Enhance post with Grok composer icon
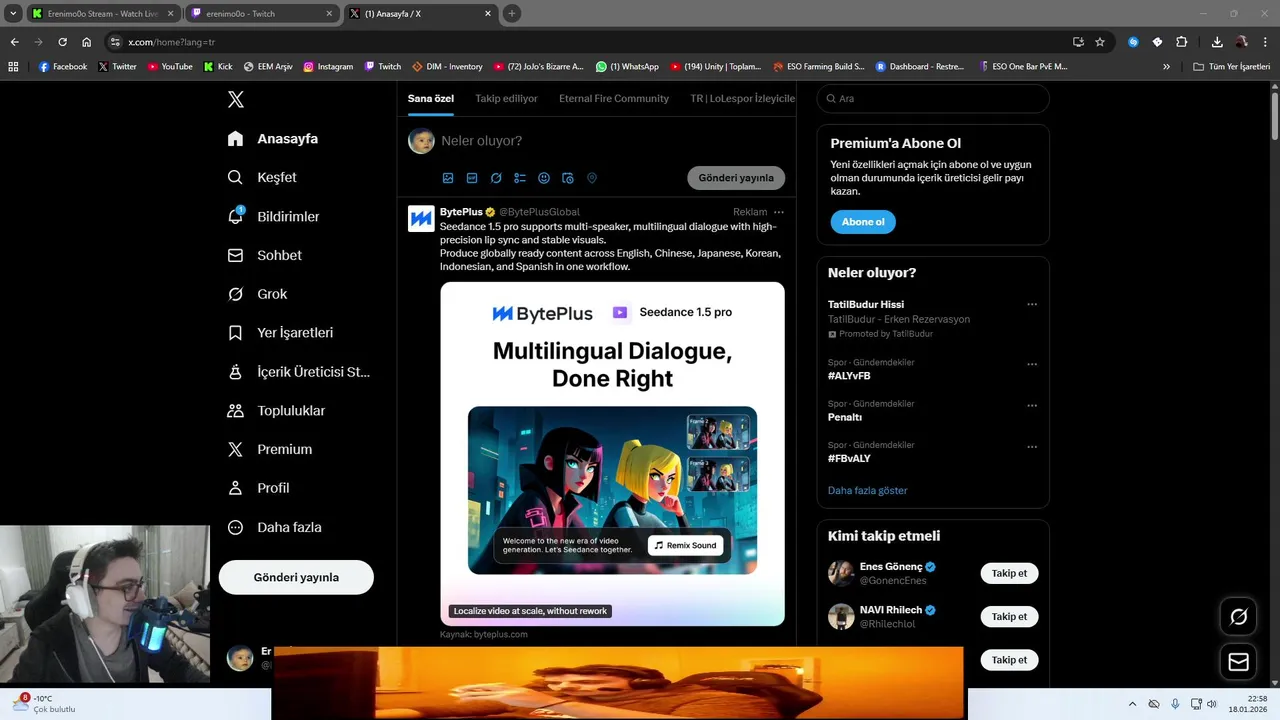The width and height of the screenshot is (1280, 720). coord(496,178)
